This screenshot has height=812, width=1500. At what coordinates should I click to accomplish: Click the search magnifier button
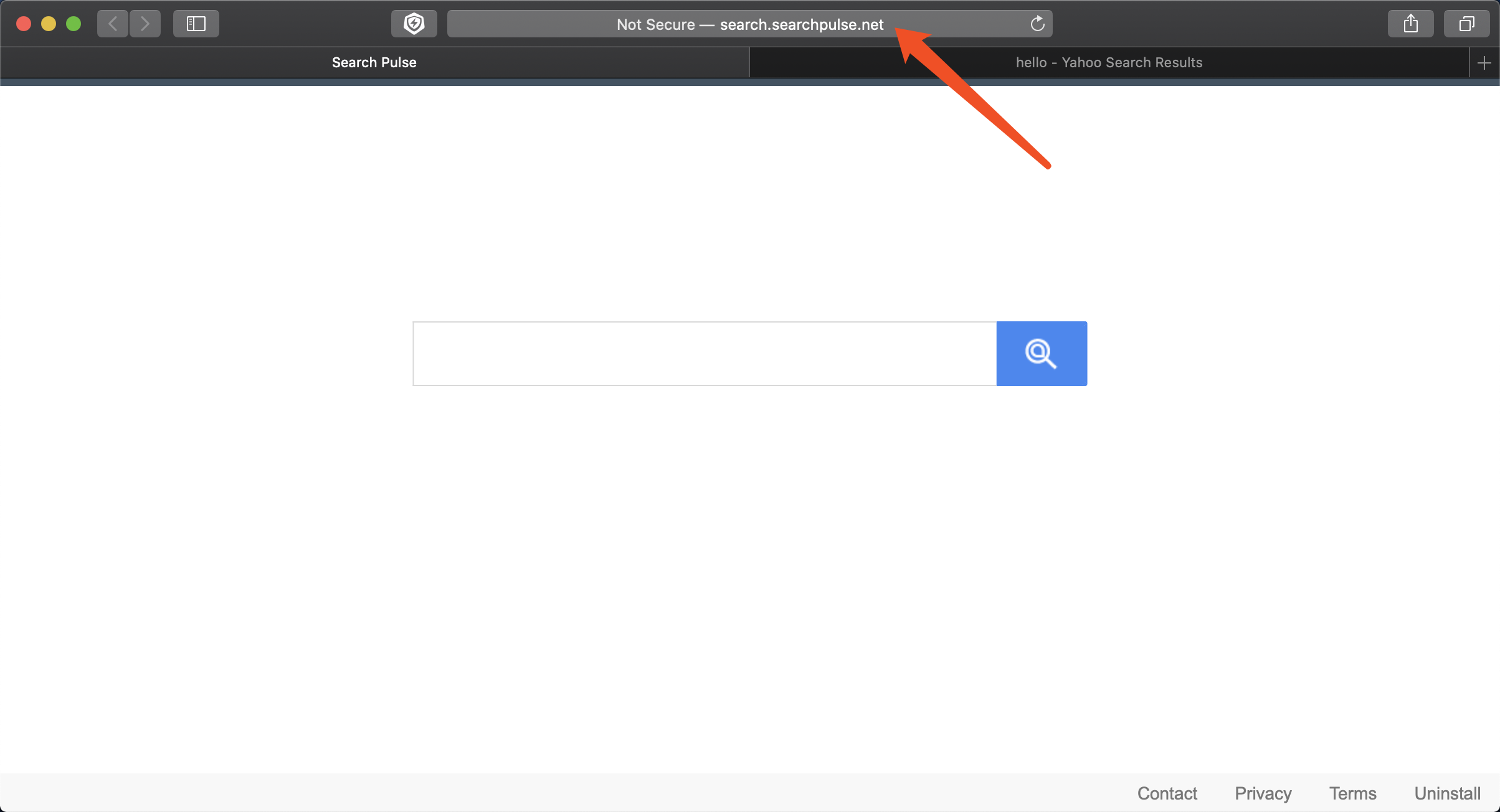(1041, 353)
